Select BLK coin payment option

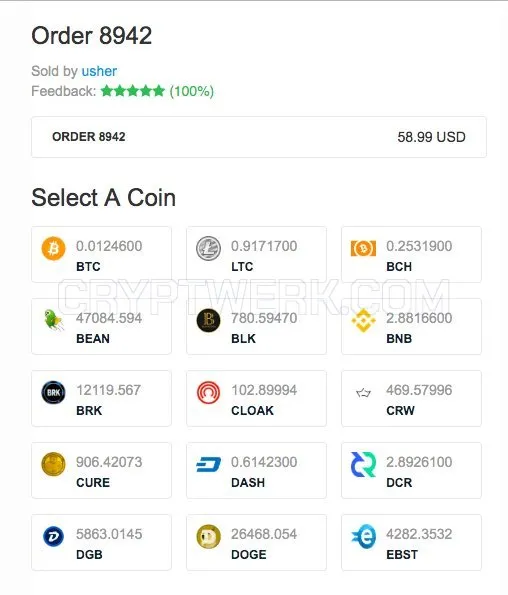pyautogui.click(x=256, y=326)
